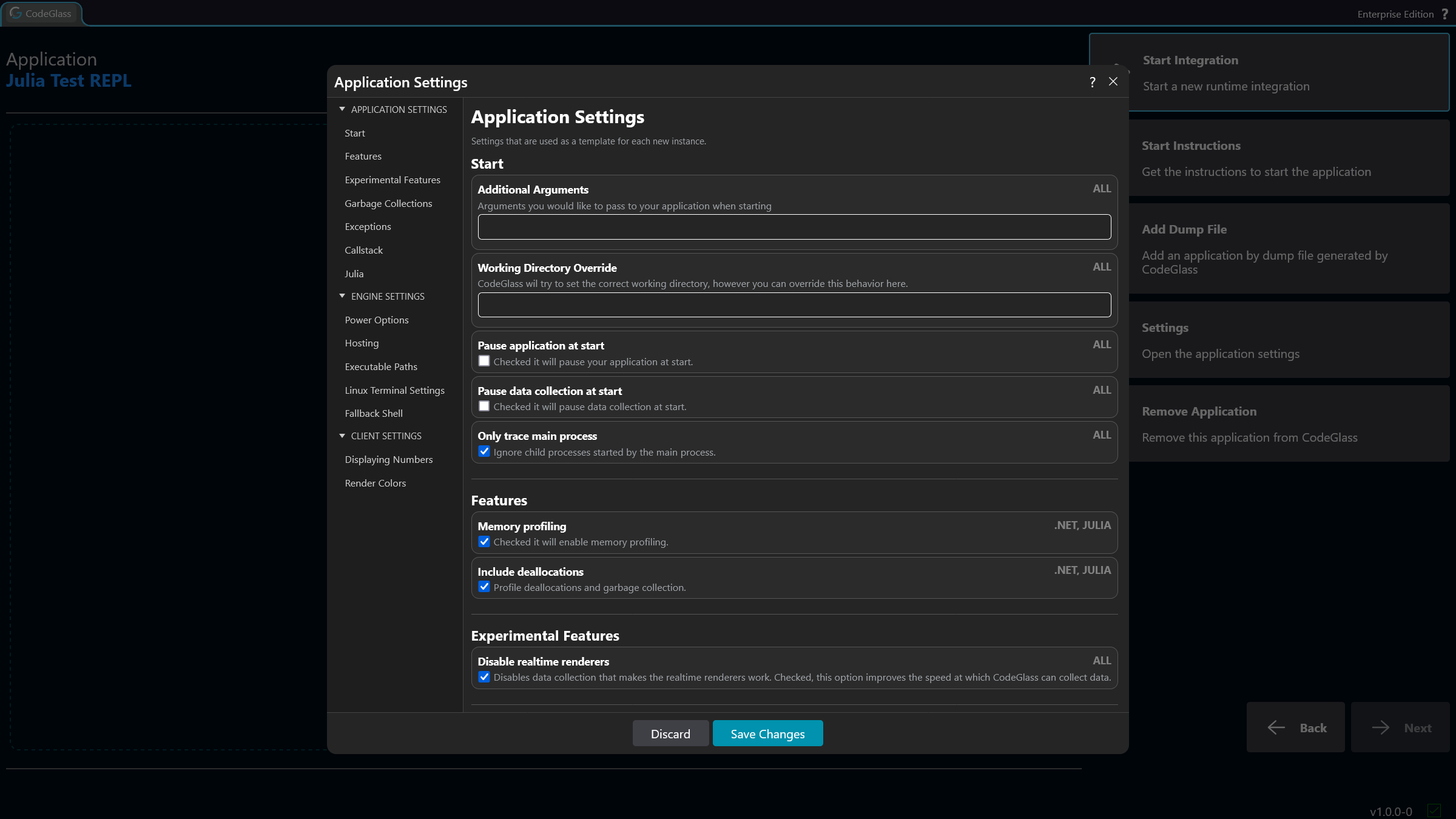Open the Add Dump File card
1456x819 pixels.
tap(1289, 249)
